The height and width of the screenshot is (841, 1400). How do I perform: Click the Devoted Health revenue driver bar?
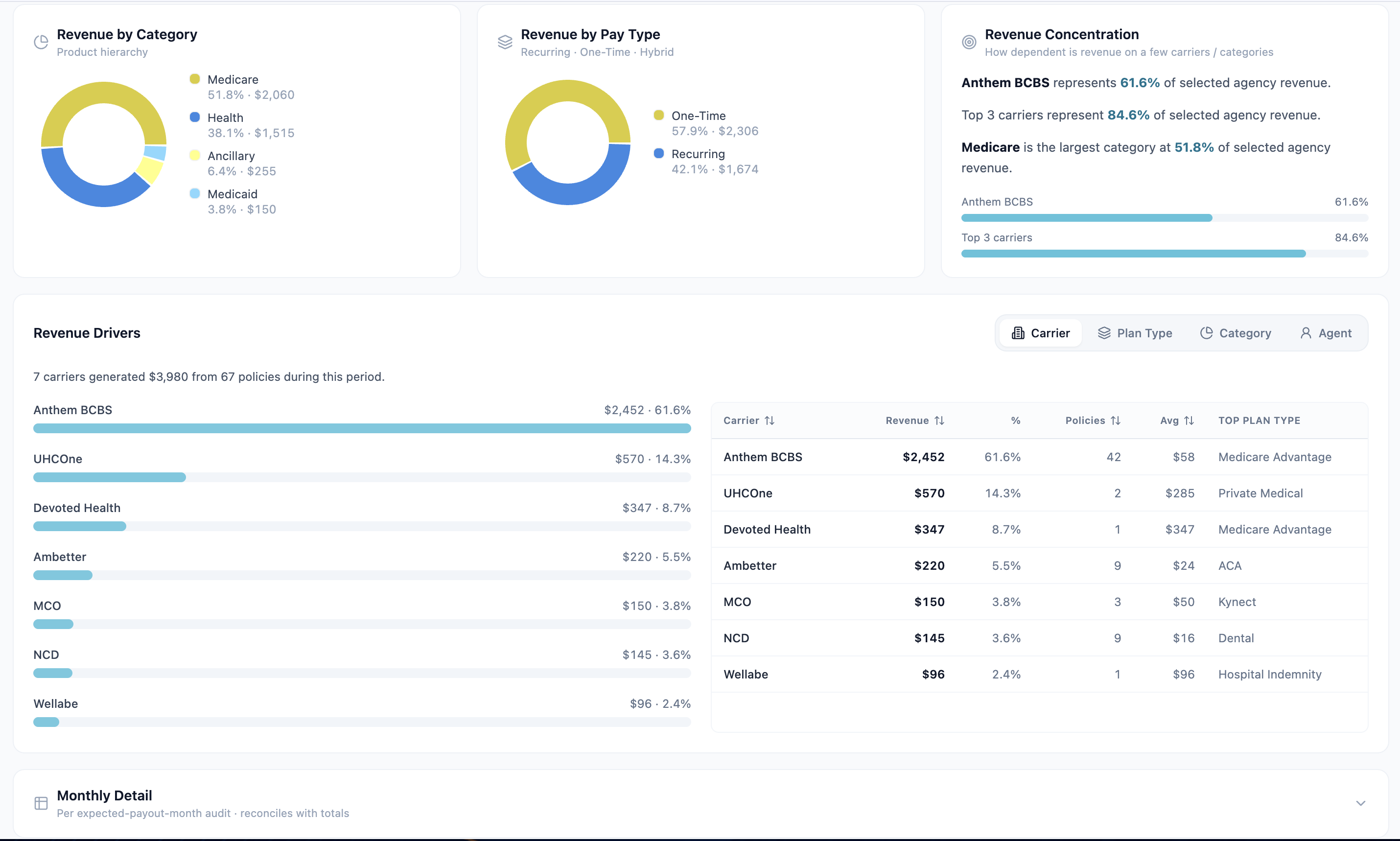click(x=362, y=526)
